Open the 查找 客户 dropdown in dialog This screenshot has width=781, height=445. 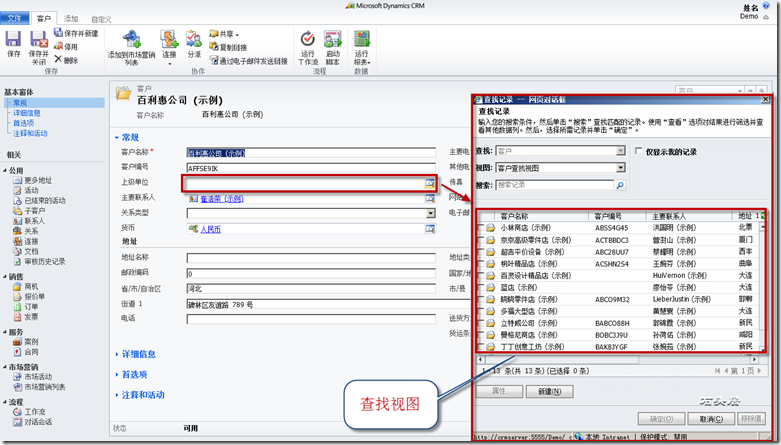(x=621, y=150)
